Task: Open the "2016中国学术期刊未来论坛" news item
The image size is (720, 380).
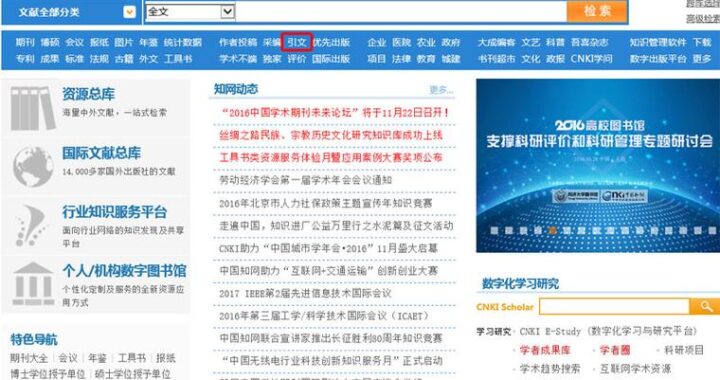Action: [x=336, y=112]
